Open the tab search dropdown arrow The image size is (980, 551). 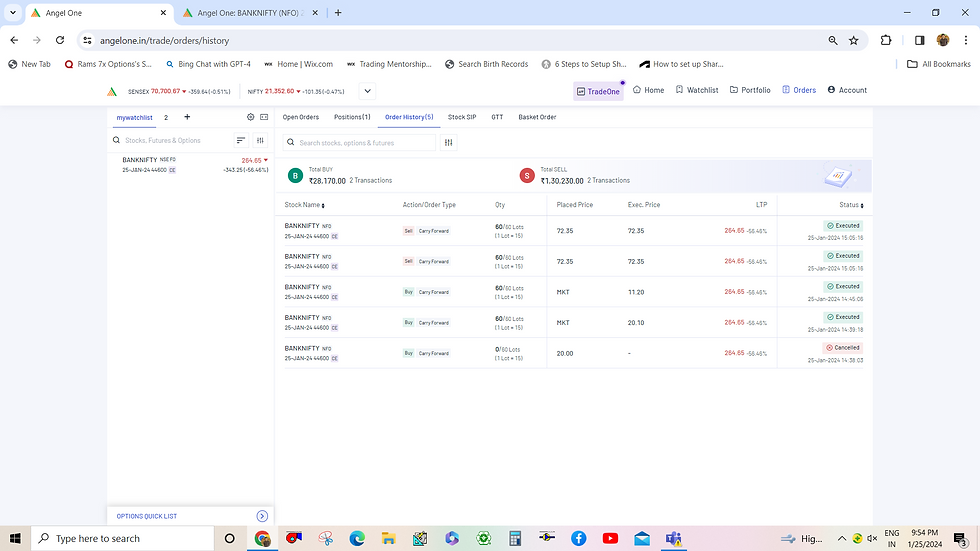pos(12,12)
